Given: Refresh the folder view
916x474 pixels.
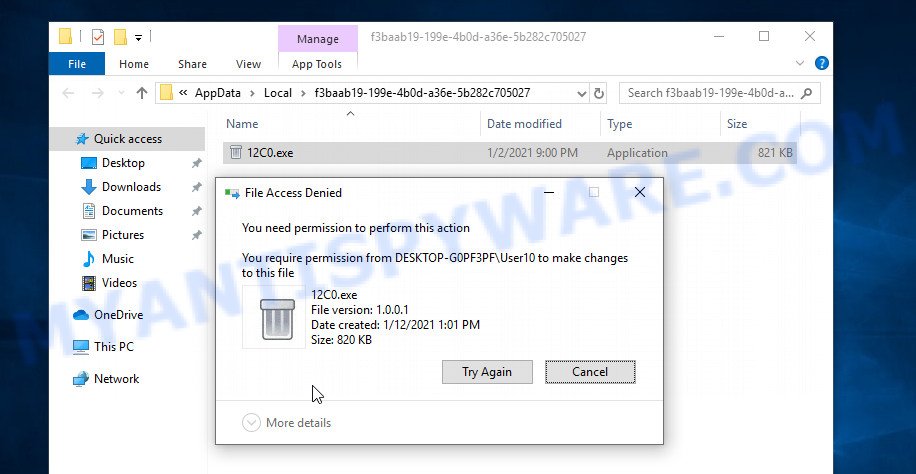Looking at the screenshot, I should tap(599, 94).
